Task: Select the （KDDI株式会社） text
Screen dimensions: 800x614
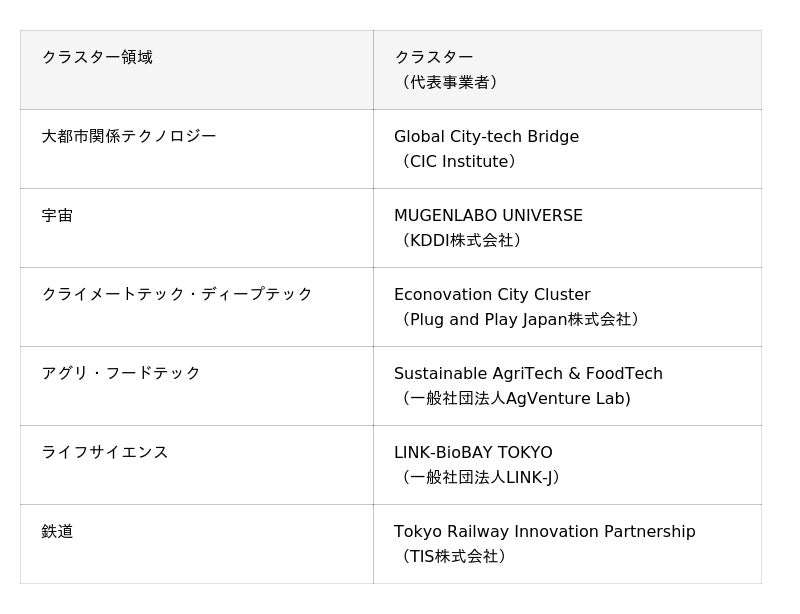Action: point(461,241)
